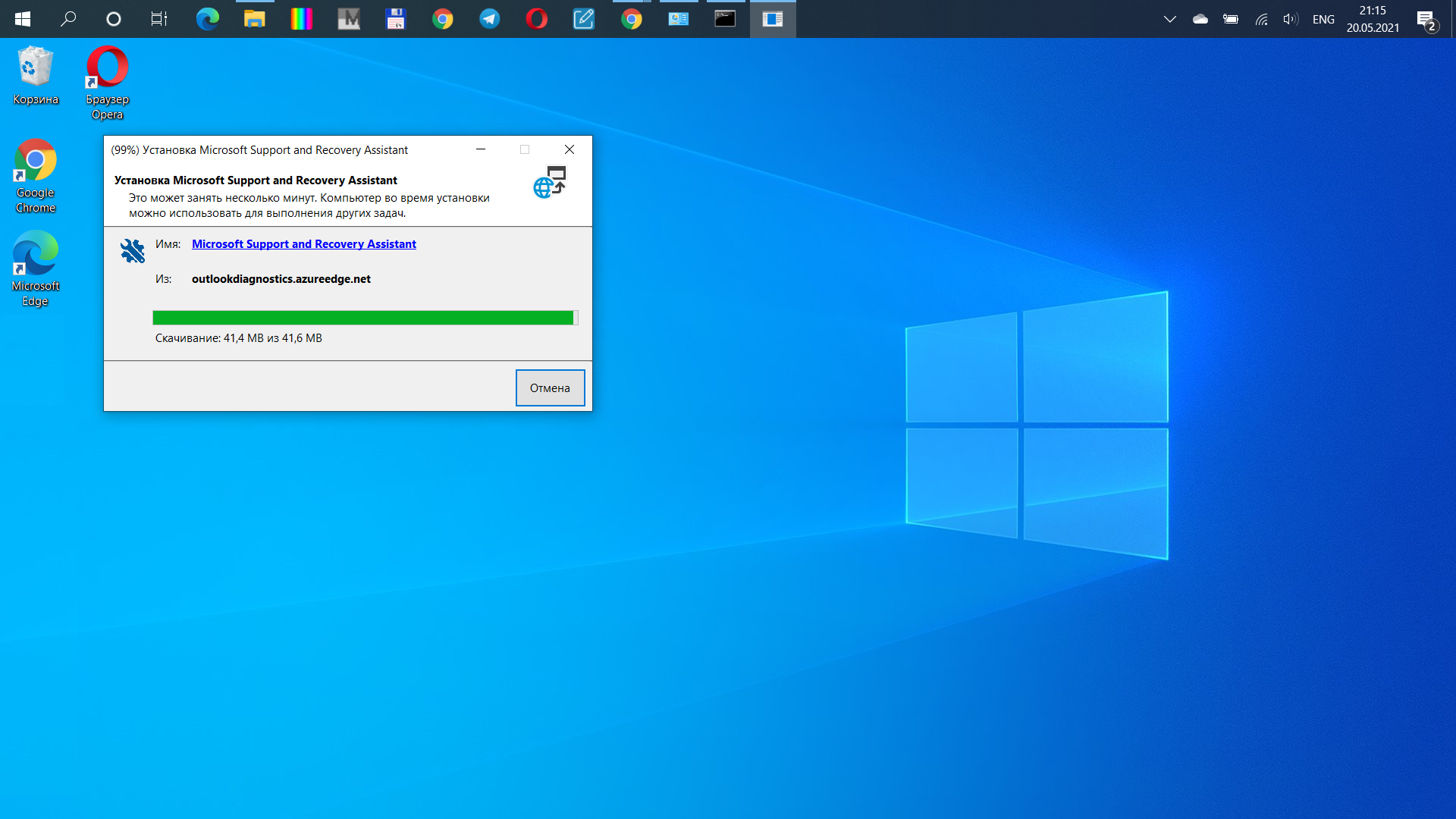Open Opera browser from the taskbar
Viewport: 1456px width, 819px height.
(537, 19)
